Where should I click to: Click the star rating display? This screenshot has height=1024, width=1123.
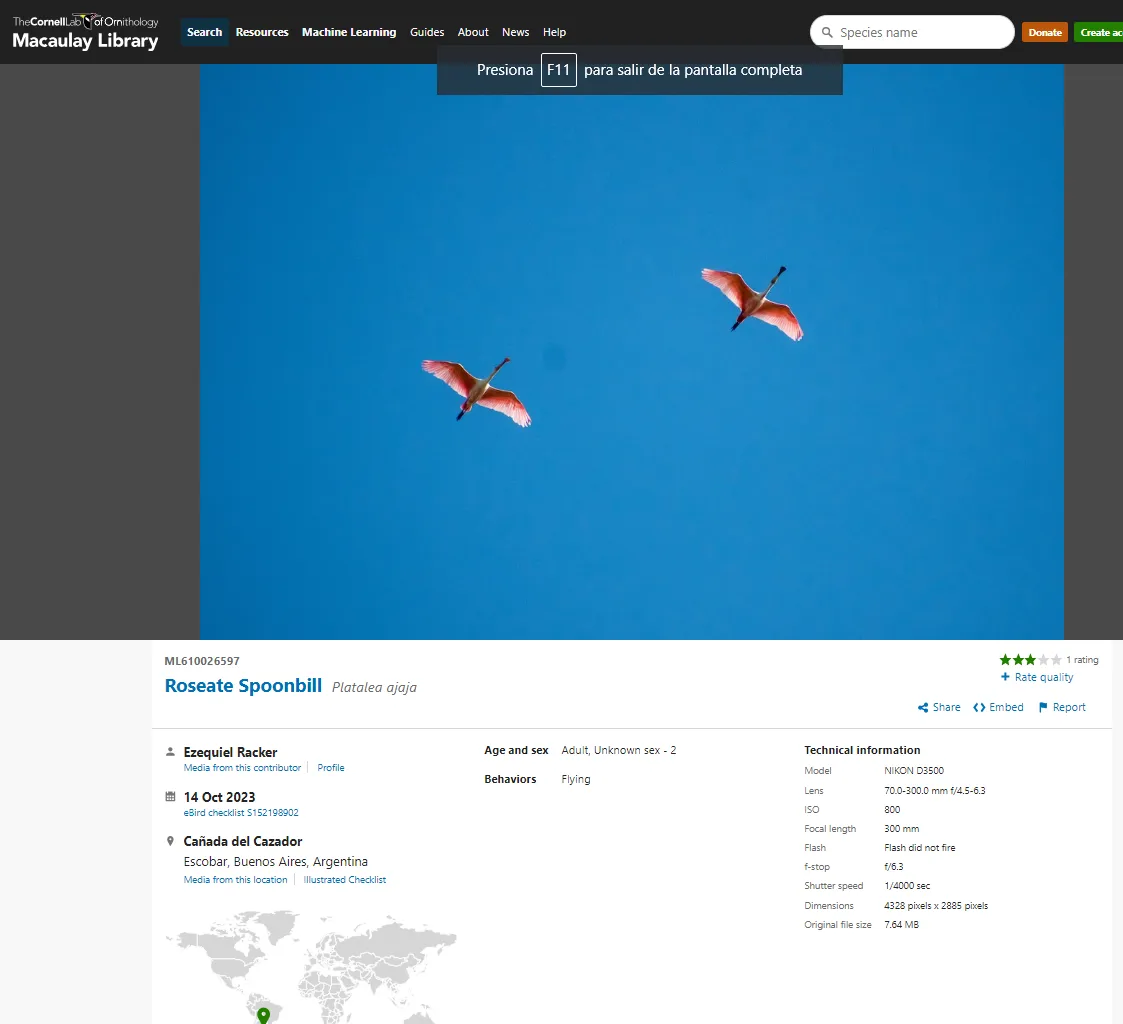[1030, 660]
